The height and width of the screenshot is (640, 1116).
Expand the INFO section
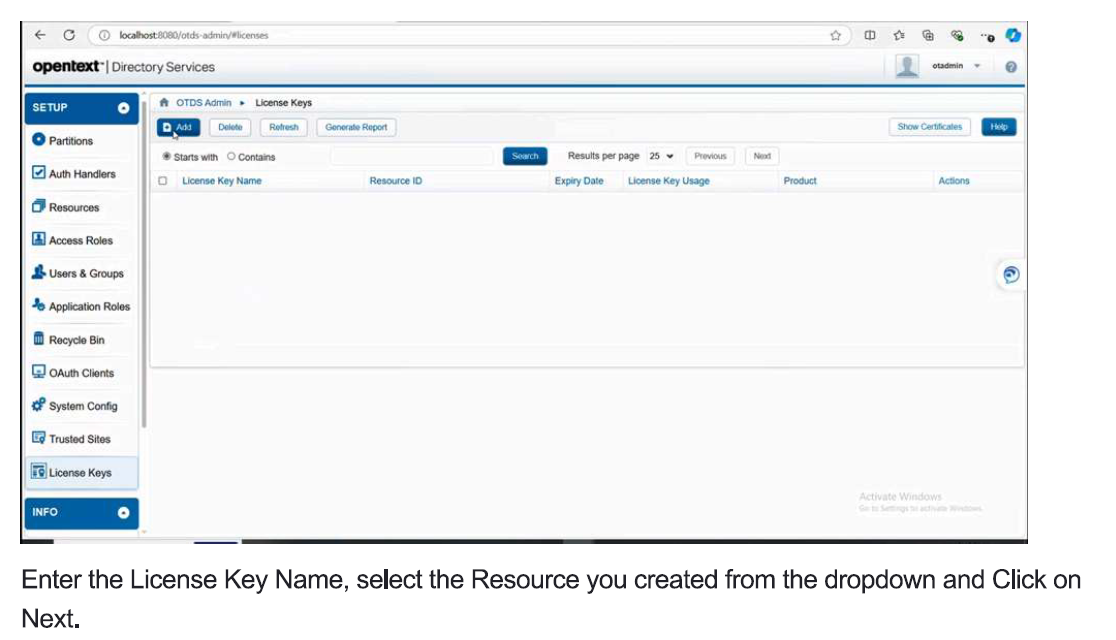(123, 513)
